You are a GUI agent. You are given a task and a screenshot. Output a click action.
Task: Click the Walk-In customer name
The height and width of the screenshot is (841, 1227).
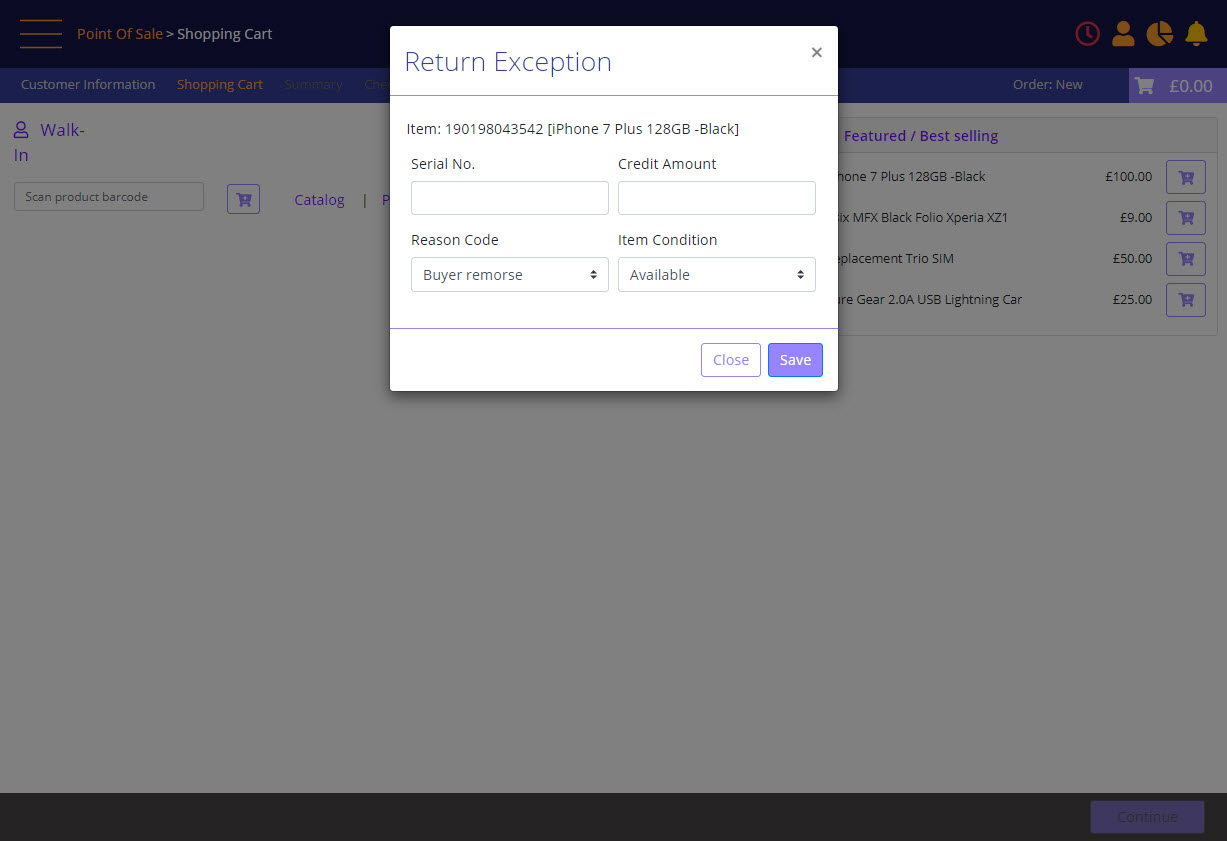[49, 142]
